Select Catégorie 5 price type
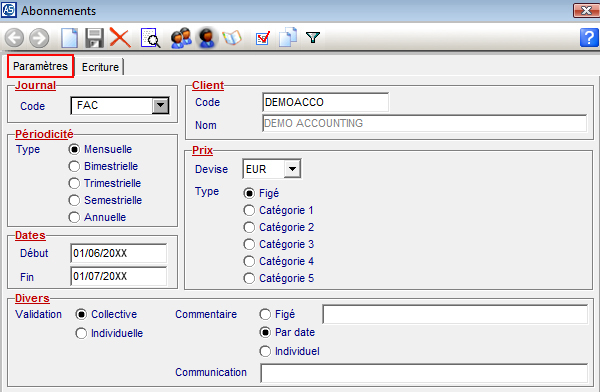 [x=279, y=278]
